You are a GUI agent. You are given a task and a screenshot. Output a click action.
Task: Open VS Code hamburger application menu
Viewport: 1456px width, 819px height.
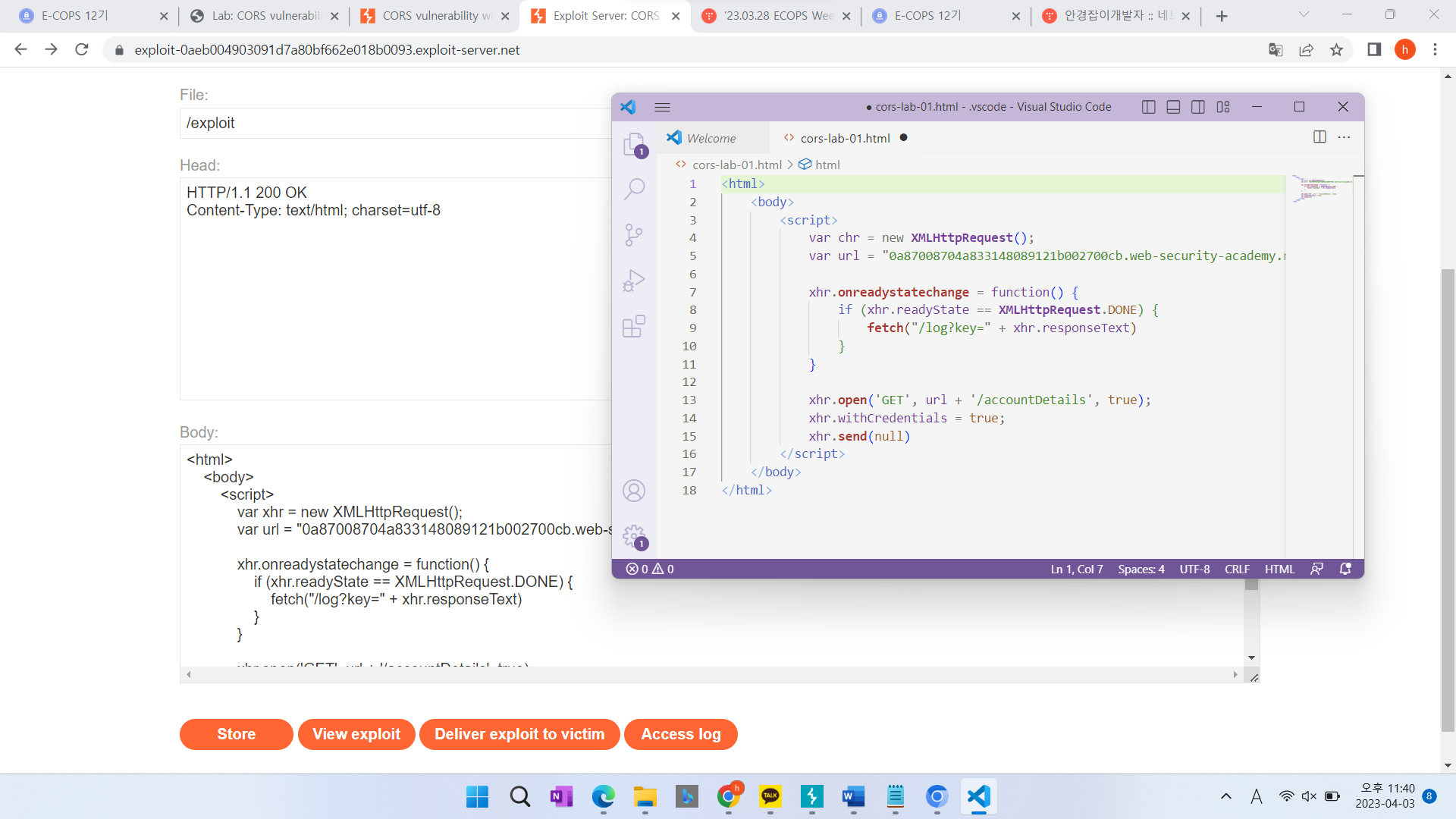(x=662, y=107)
